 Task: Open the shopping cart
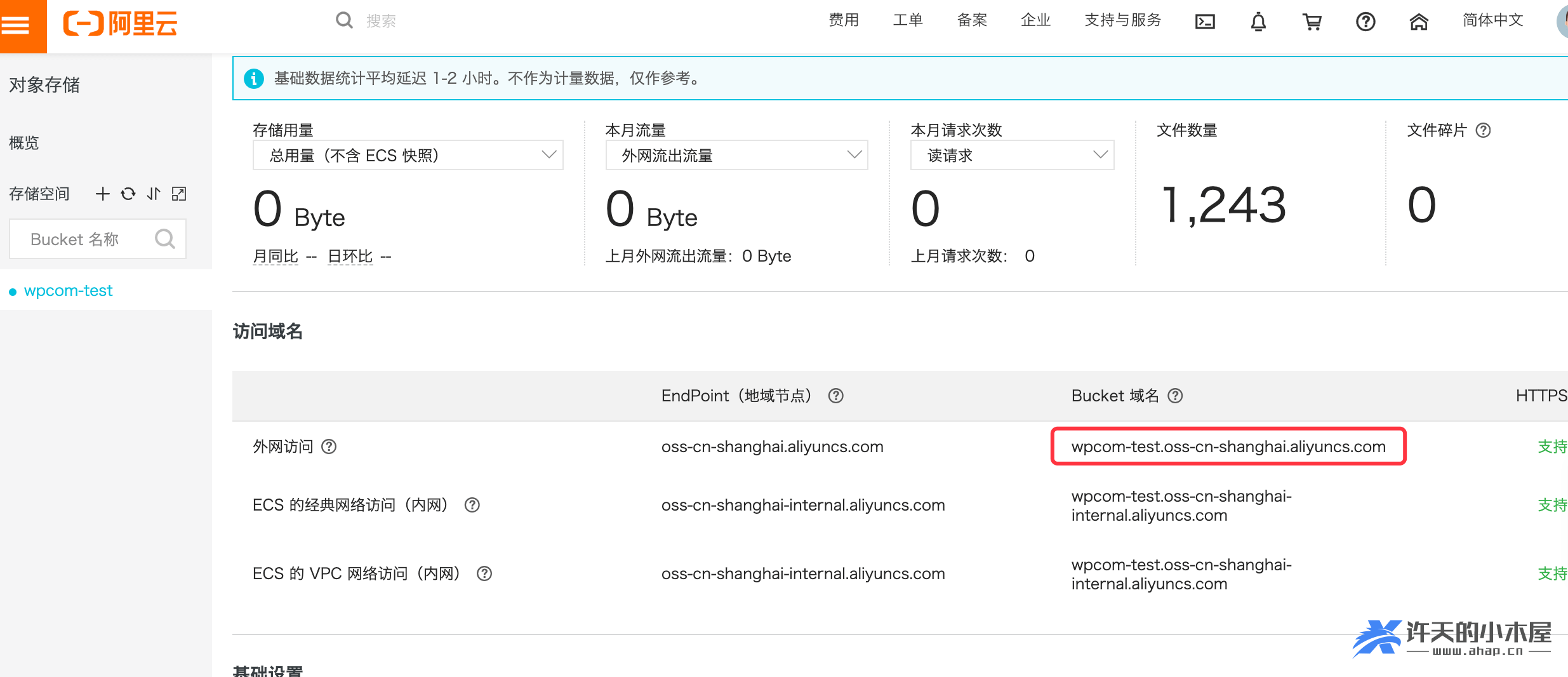click(x=1312, y=22)
